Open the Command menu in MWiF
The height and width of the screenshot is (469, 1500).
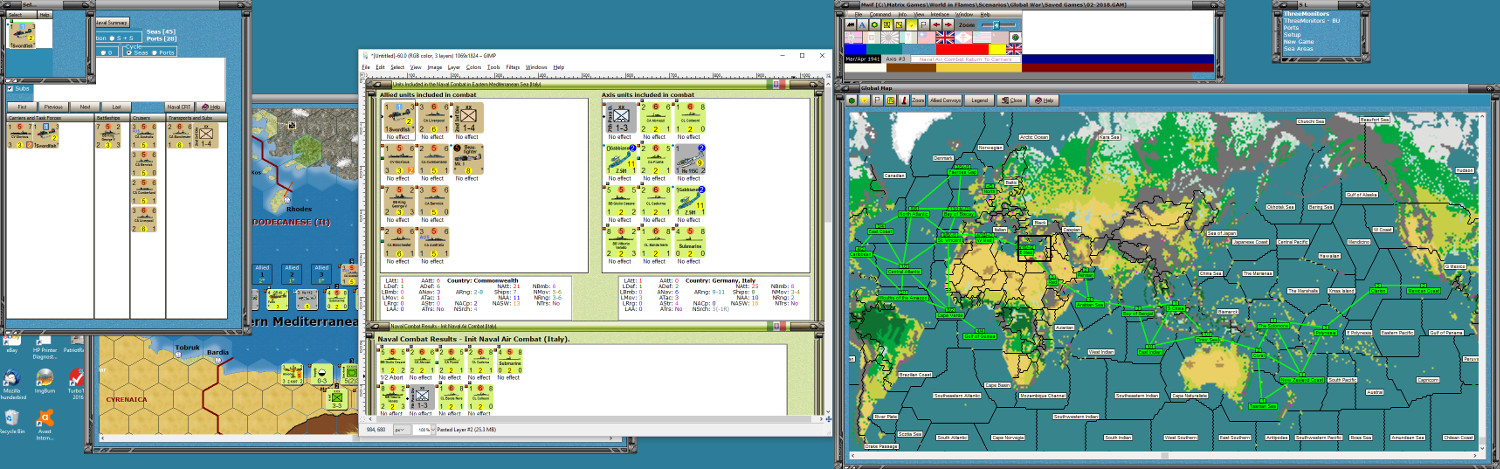click(880, 15)
